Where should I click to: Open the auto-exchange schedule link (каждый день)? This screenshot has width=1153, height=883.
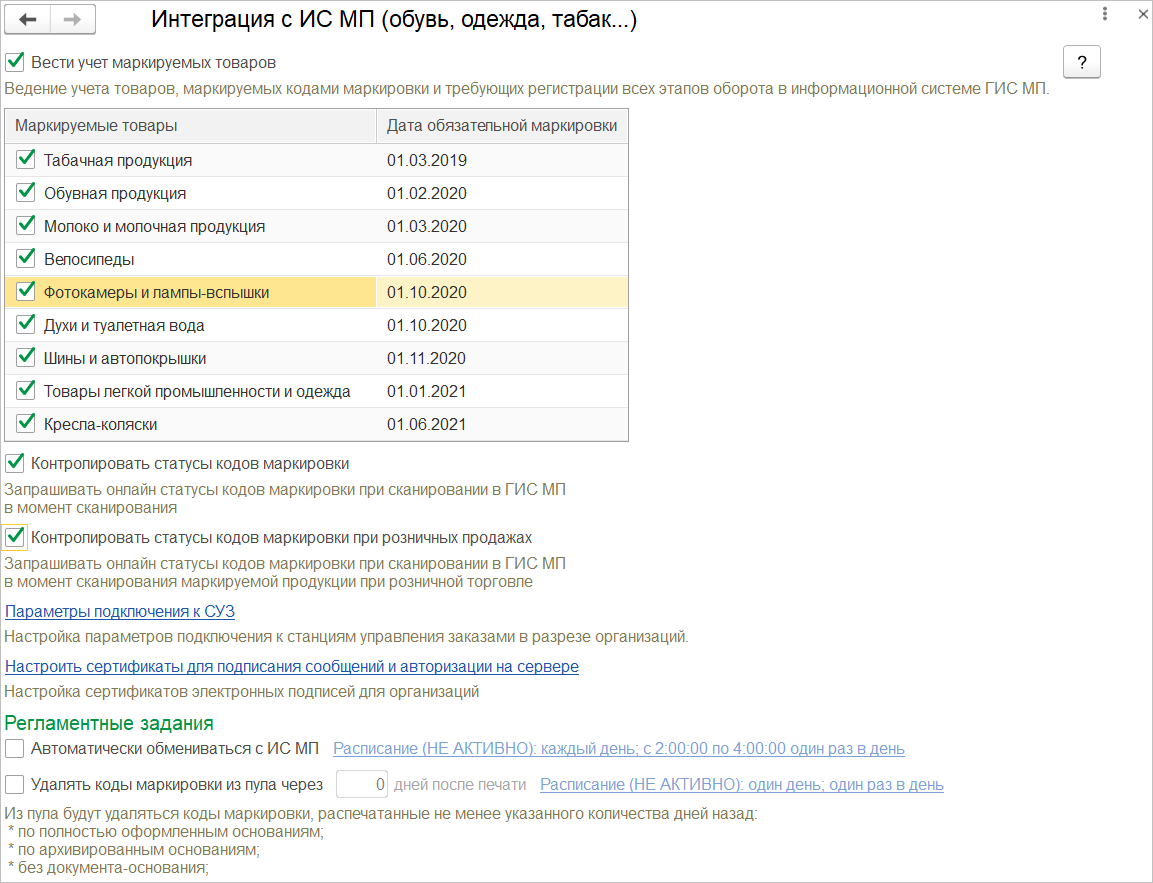618,748
